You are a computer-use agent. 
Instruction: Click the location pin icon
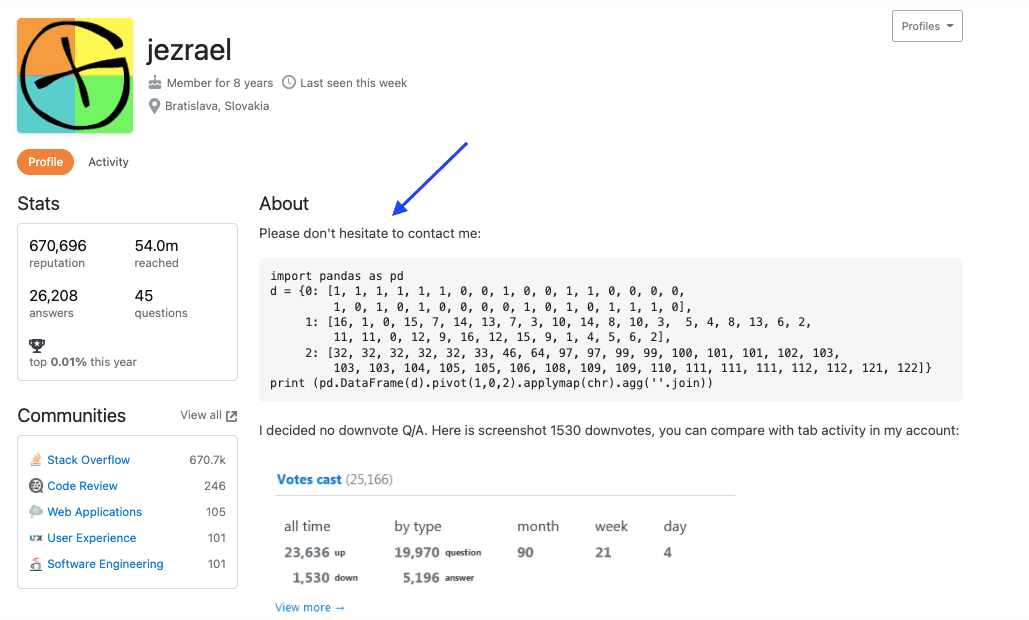point(155,106)
